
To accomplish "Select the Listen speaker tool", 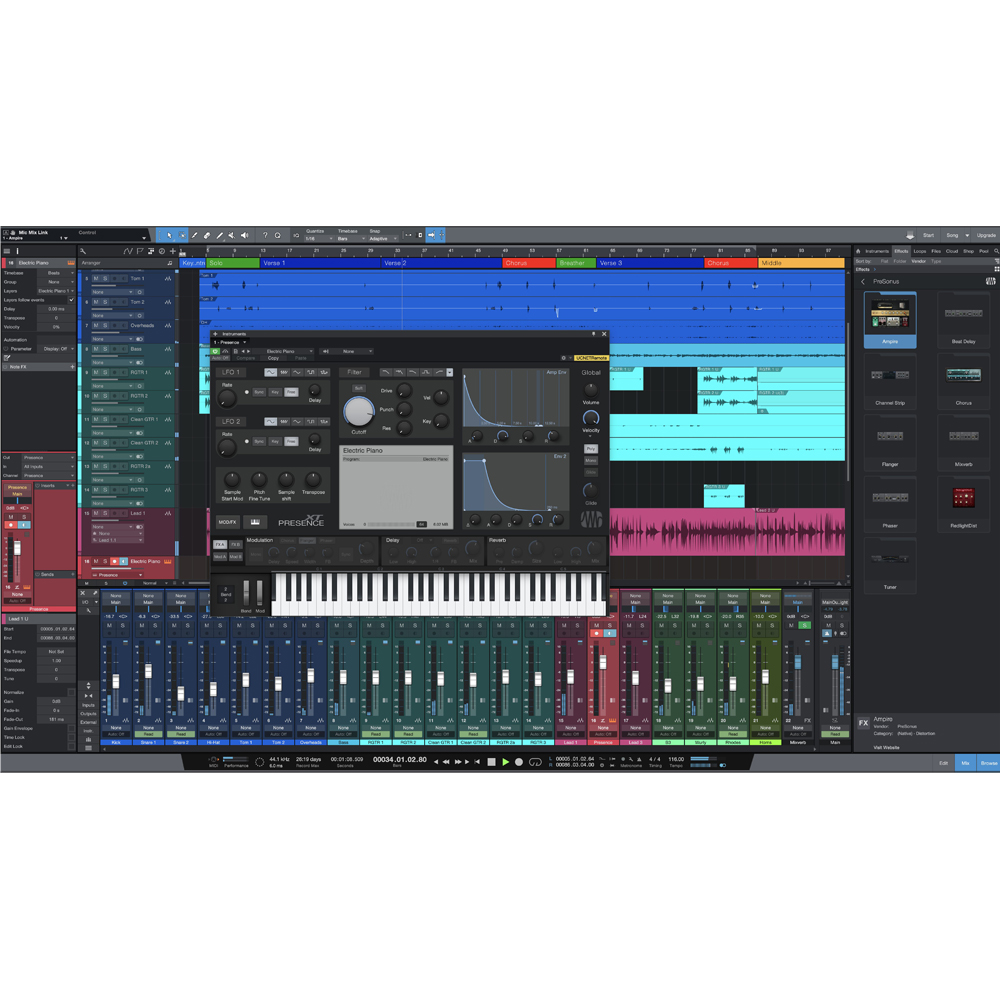I will (244, 235).
